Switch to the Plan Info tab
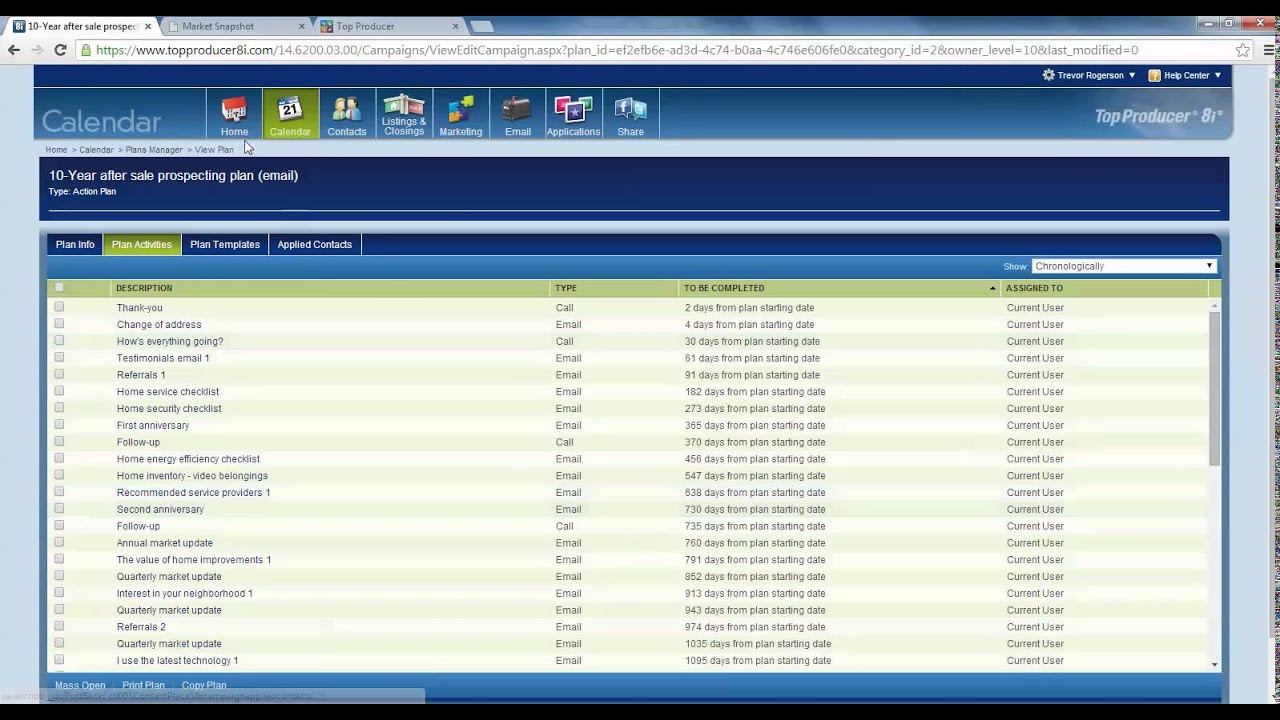 [75, 244]
